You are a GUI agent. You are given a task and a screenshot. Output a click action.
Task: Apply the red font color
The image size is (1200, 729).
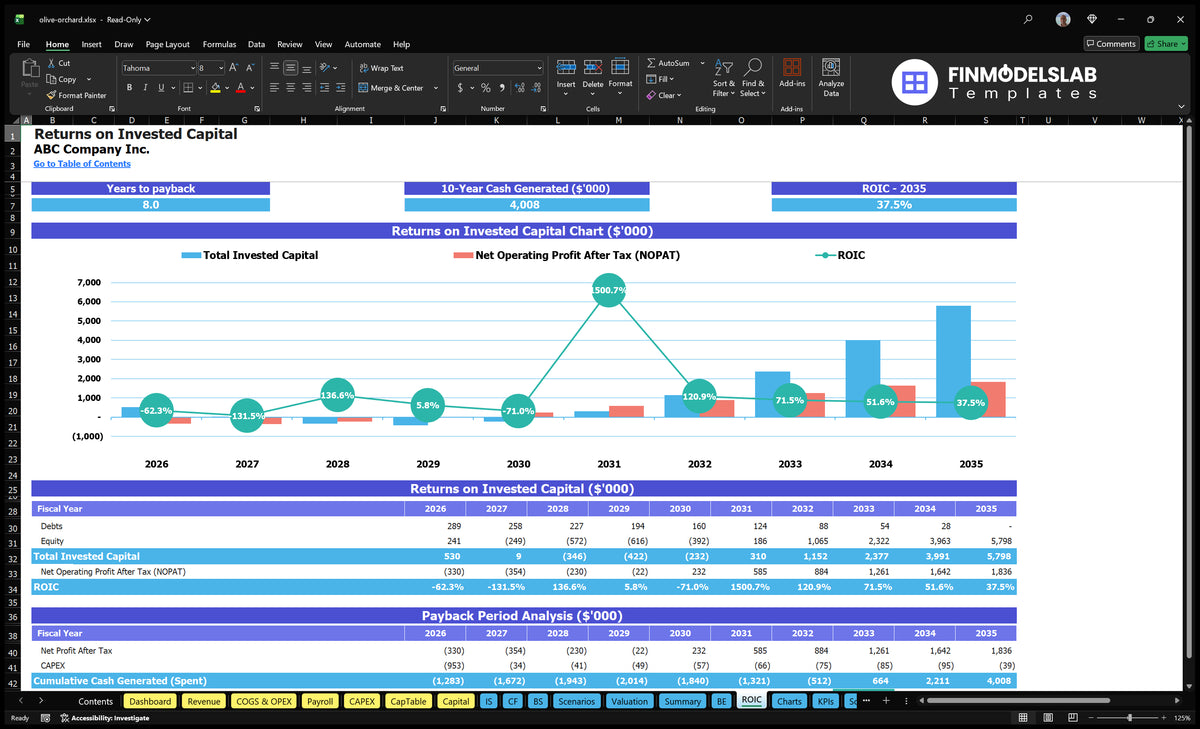(241, 88)
